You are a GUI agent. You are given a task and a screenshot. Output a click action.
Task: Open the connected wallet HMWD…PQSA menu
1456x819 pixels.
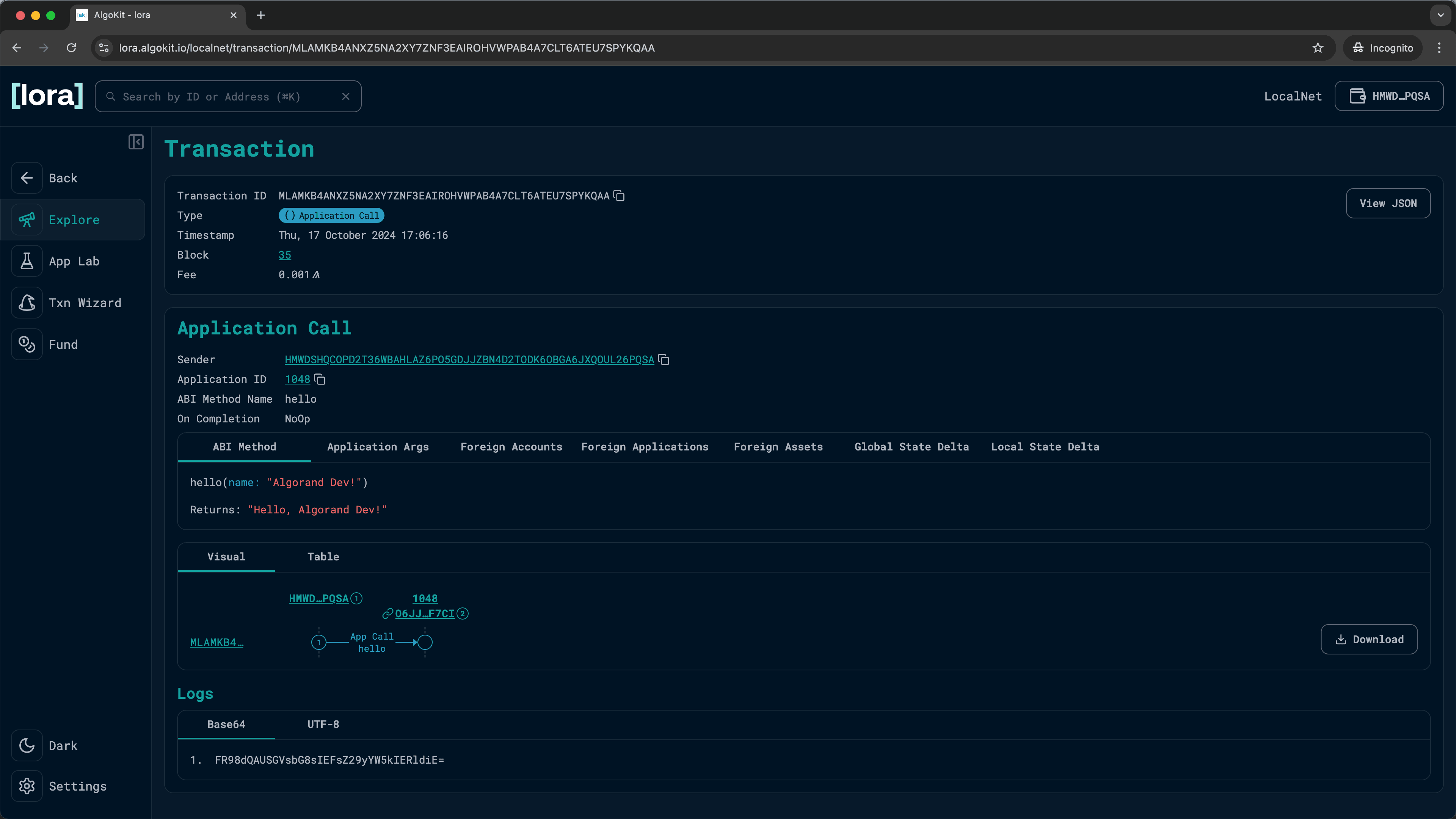click(x=1389, y=96)
